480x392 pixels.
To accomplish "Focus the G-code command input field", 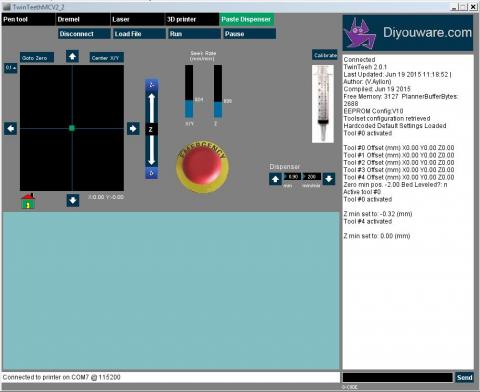I will pyautogui.click(x=398, y=377).
